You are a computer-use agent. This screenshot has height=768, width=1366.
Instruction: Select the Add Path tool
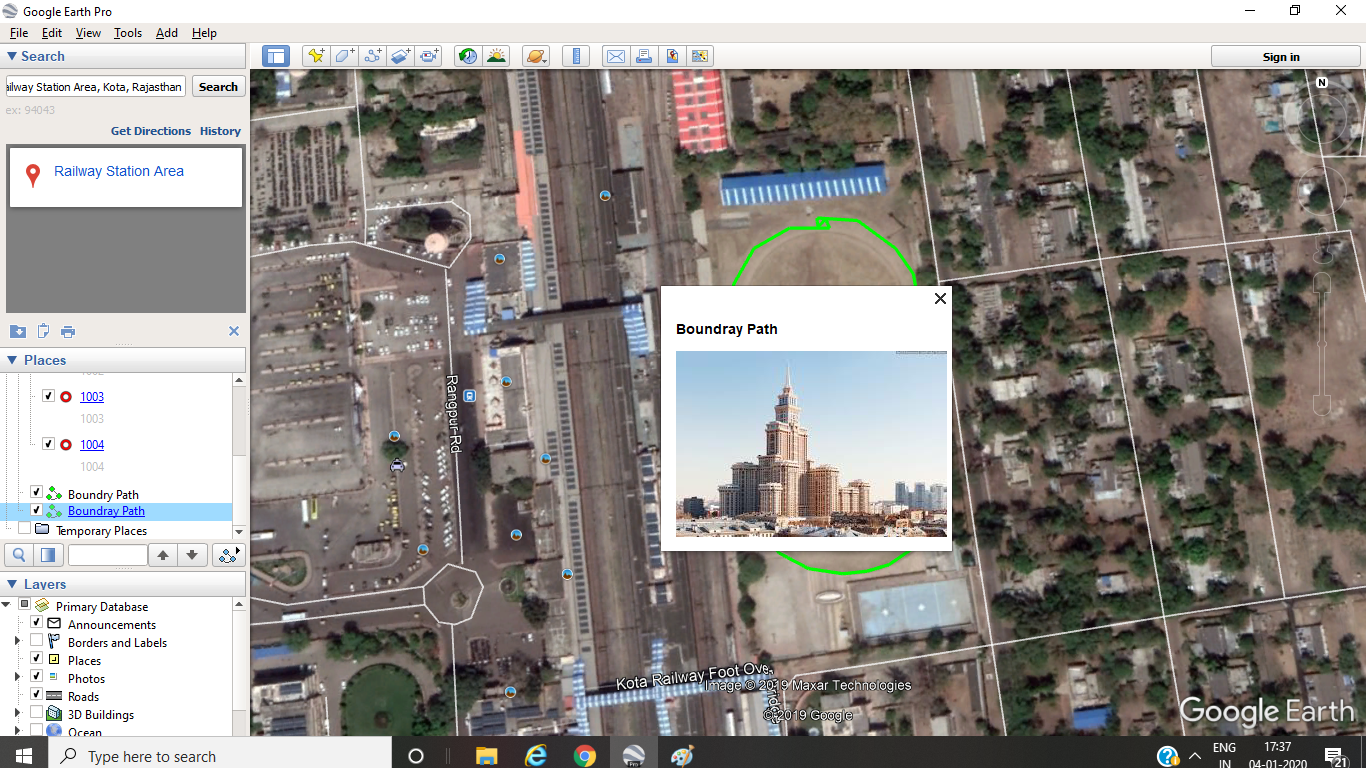click(373, 56)
